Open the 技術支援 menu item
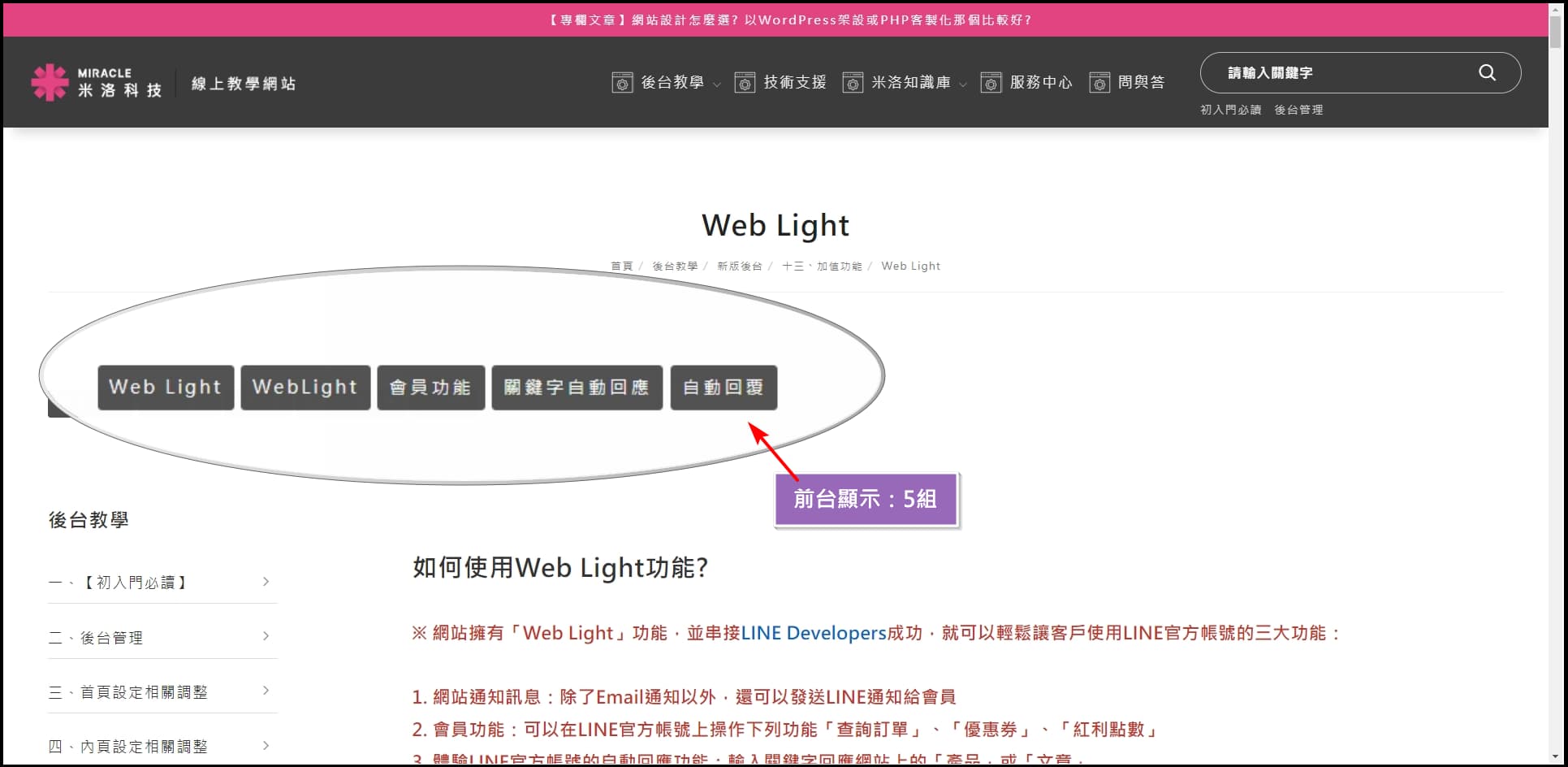The image size is (1568, 767). pyautogui.click(x=794, y=82)
